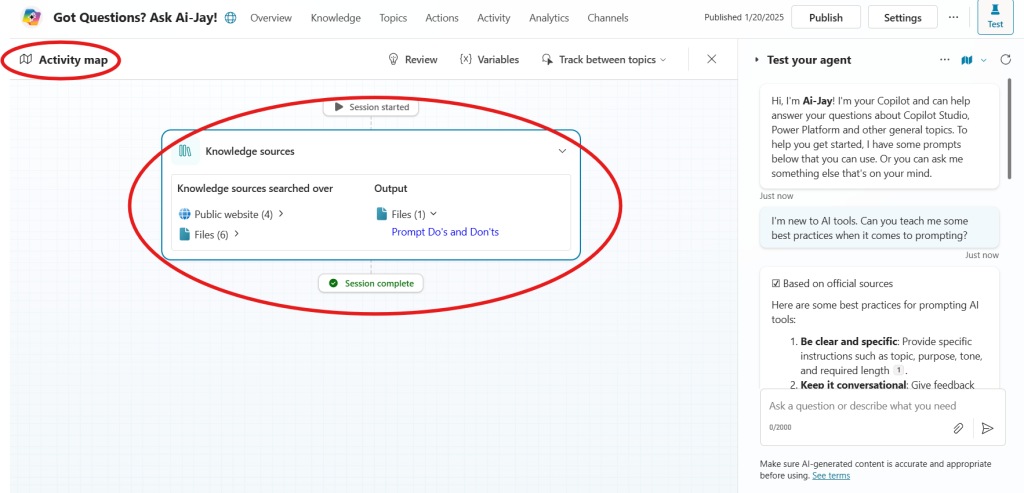Go to the Topics tab
Screen dimensions: 1024x493
(393, 18)
